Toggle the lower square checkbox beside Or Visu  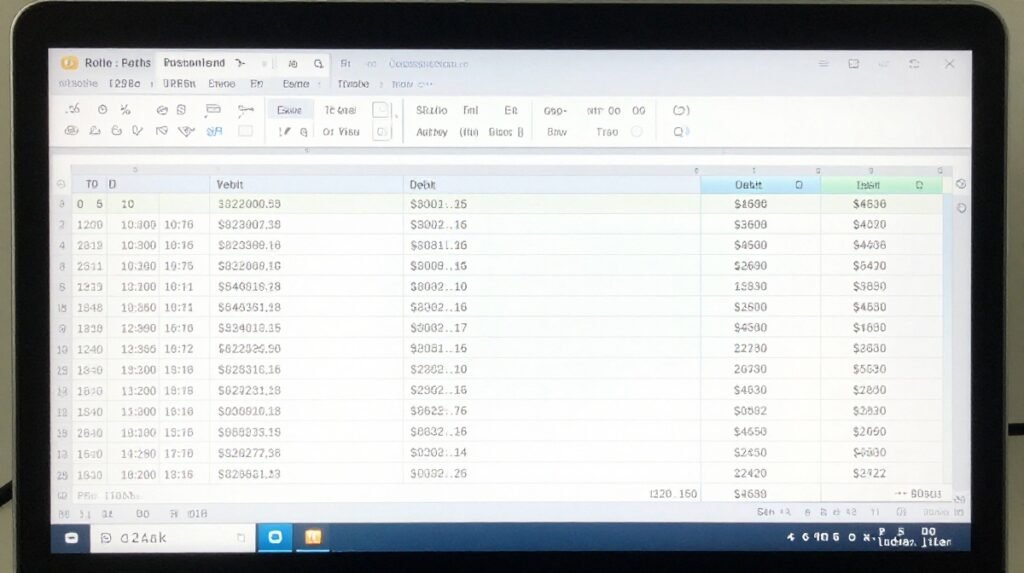pyautogui.click(x=381, y=132)
